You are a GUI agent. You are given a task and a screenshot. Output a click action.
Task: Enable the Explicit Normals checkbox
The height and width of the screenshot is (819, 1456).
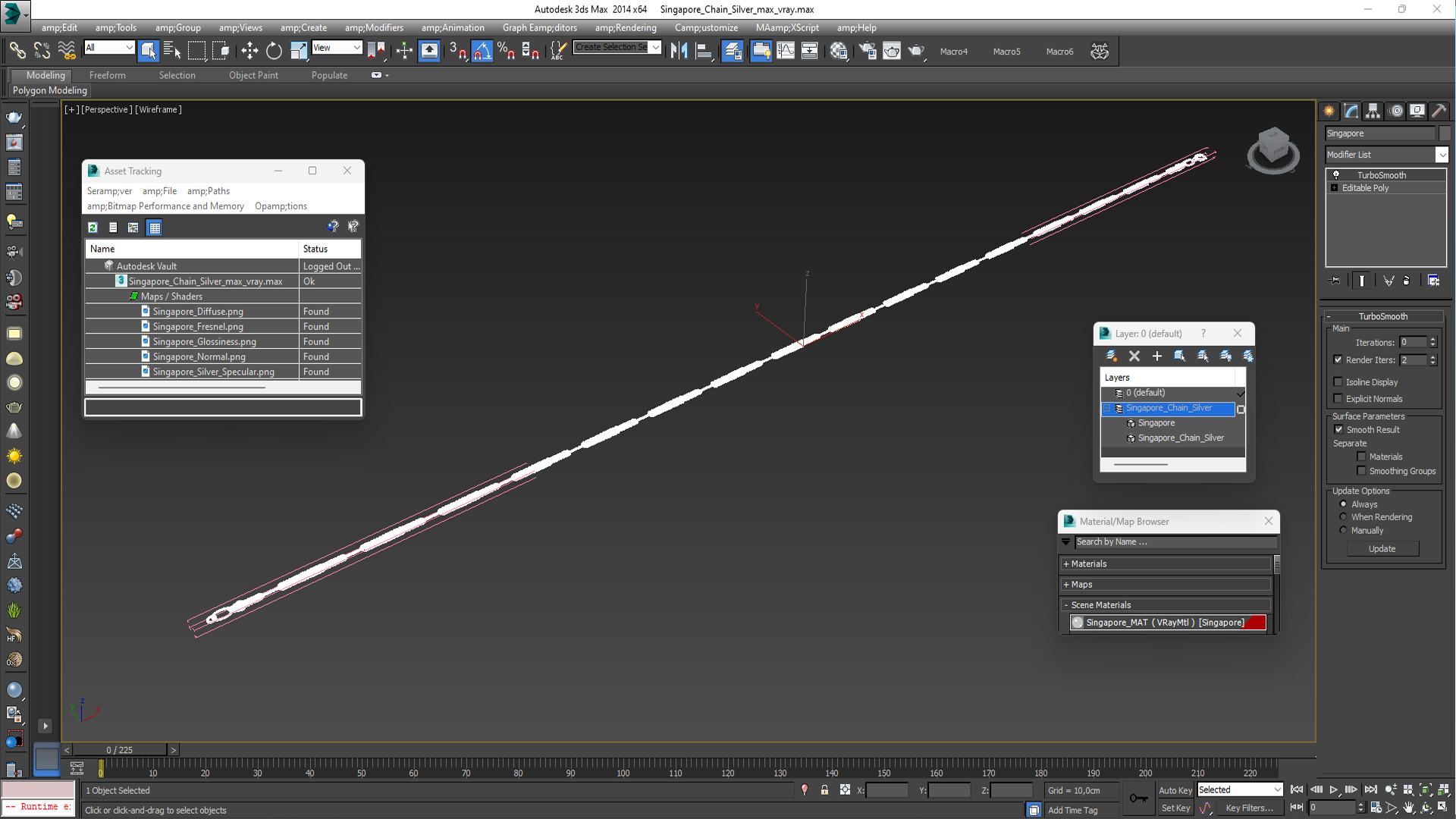(1338, 399)
